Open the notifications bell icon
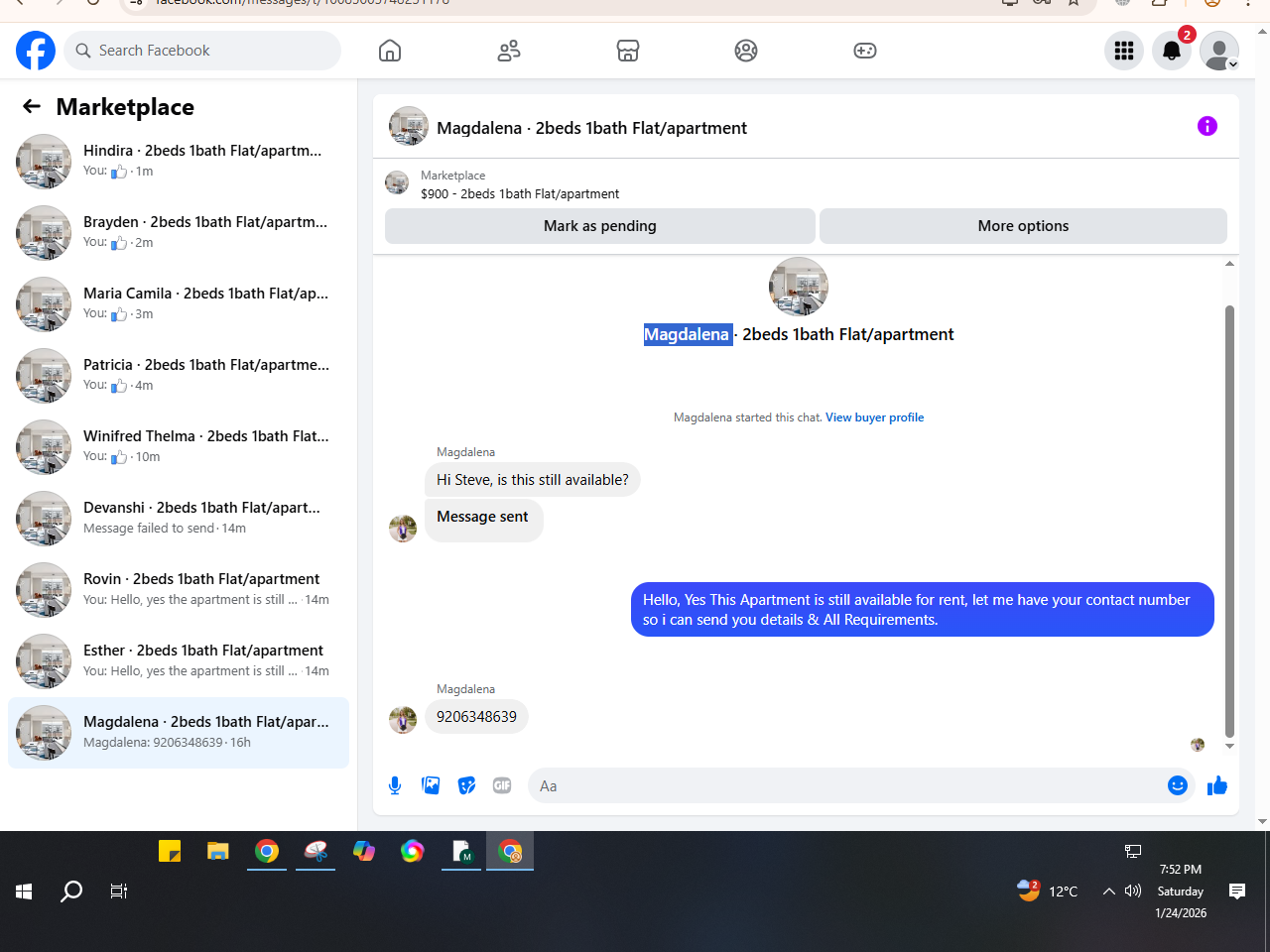Image resolution: width=1270 pixels, height=952 pixels. pyautogui.click(x=1172, y=51)
